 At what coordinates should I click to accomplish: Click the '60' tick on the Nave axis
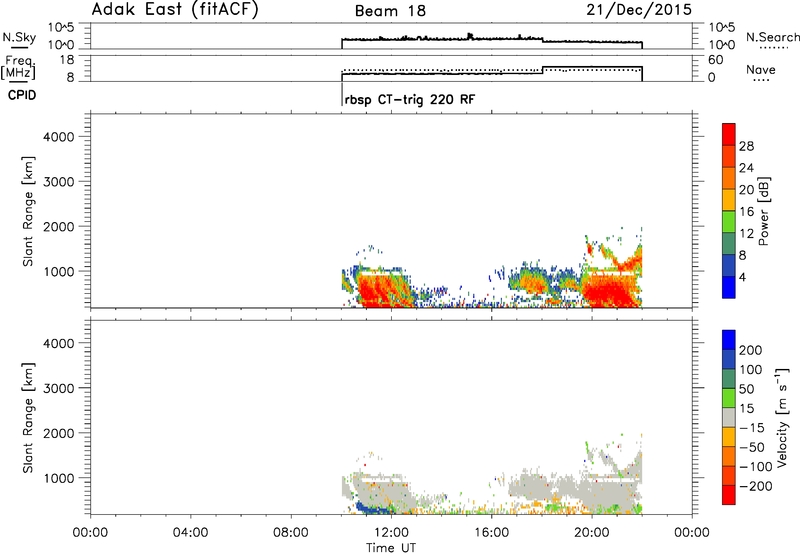pyautogui.click(x=715, y=60)
